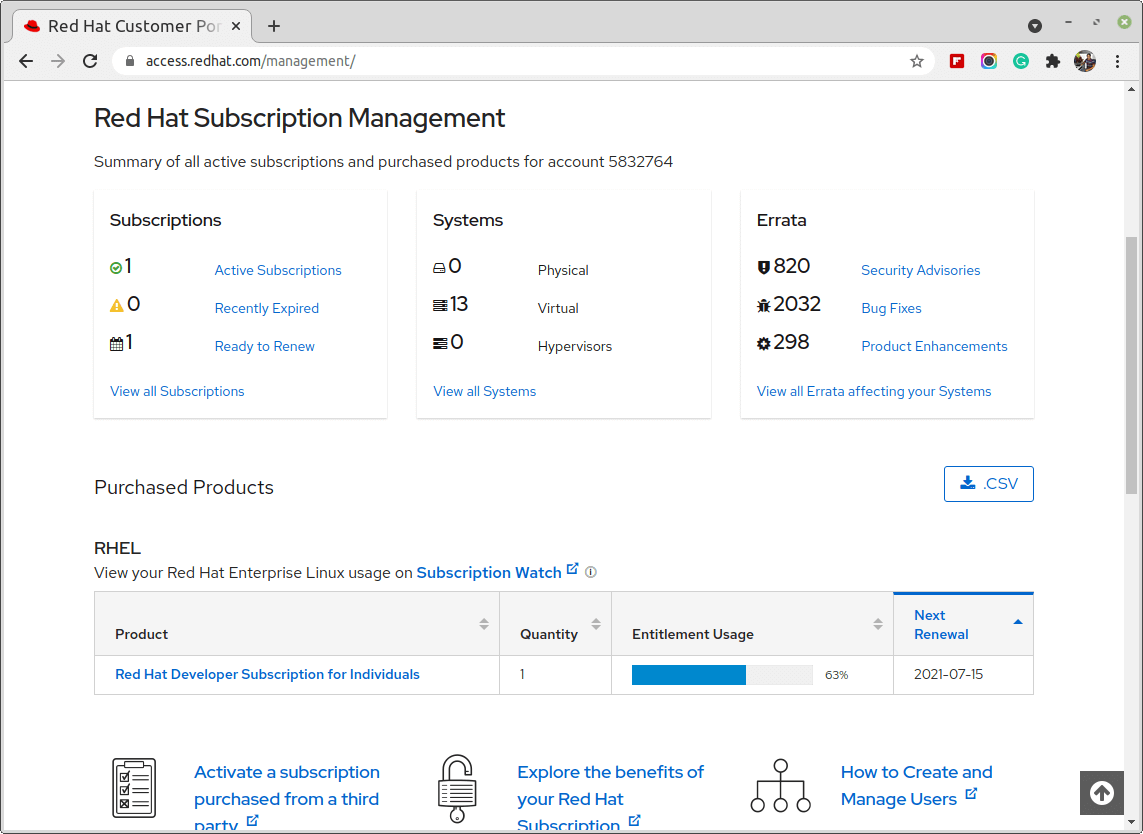
Task: Open Security Advisories link
Action: click(921, 270)
